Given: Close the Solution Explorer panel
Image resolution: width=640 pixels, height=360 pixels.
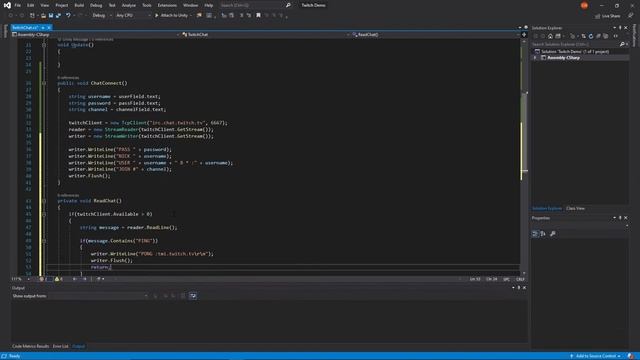Looking at the screenshot, I should pos(626,28).
